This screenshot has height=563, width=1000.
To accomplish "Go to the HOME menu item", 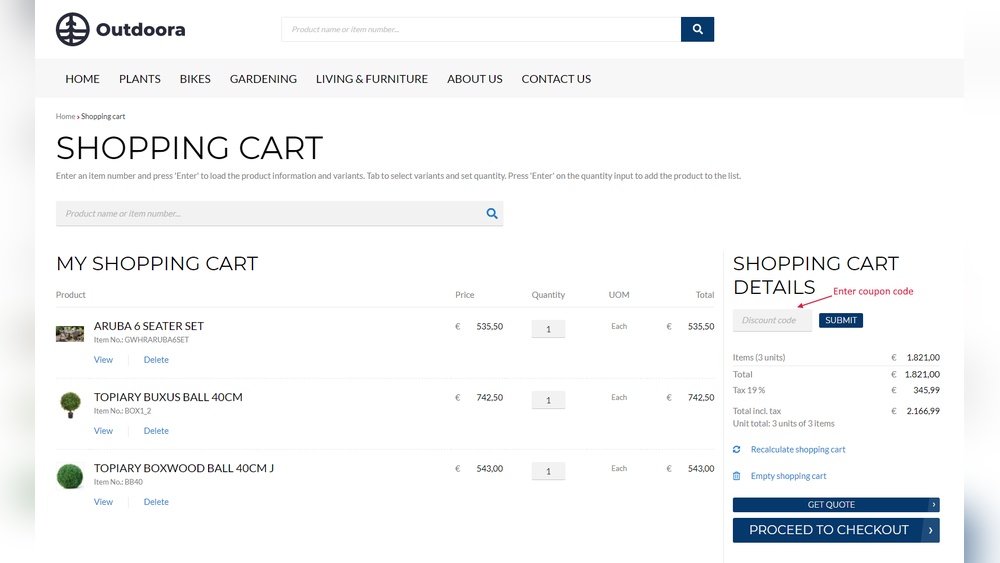I will [x=82, y=78].
